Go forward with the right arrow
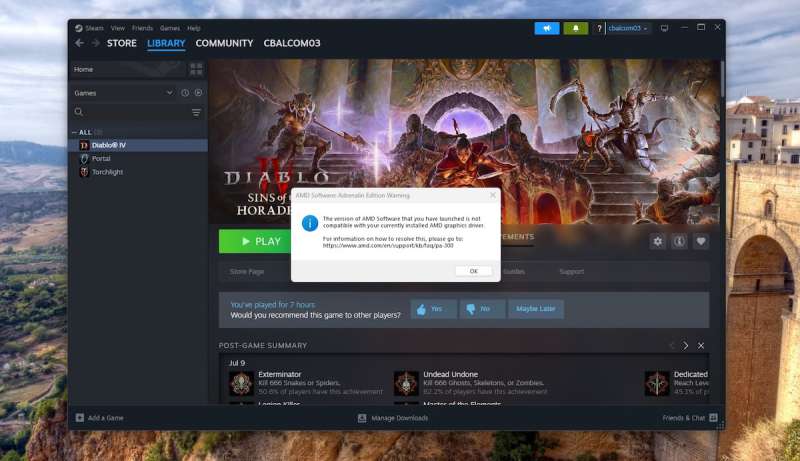This screenshot has height=461, width=800. [x=96, y=43]
